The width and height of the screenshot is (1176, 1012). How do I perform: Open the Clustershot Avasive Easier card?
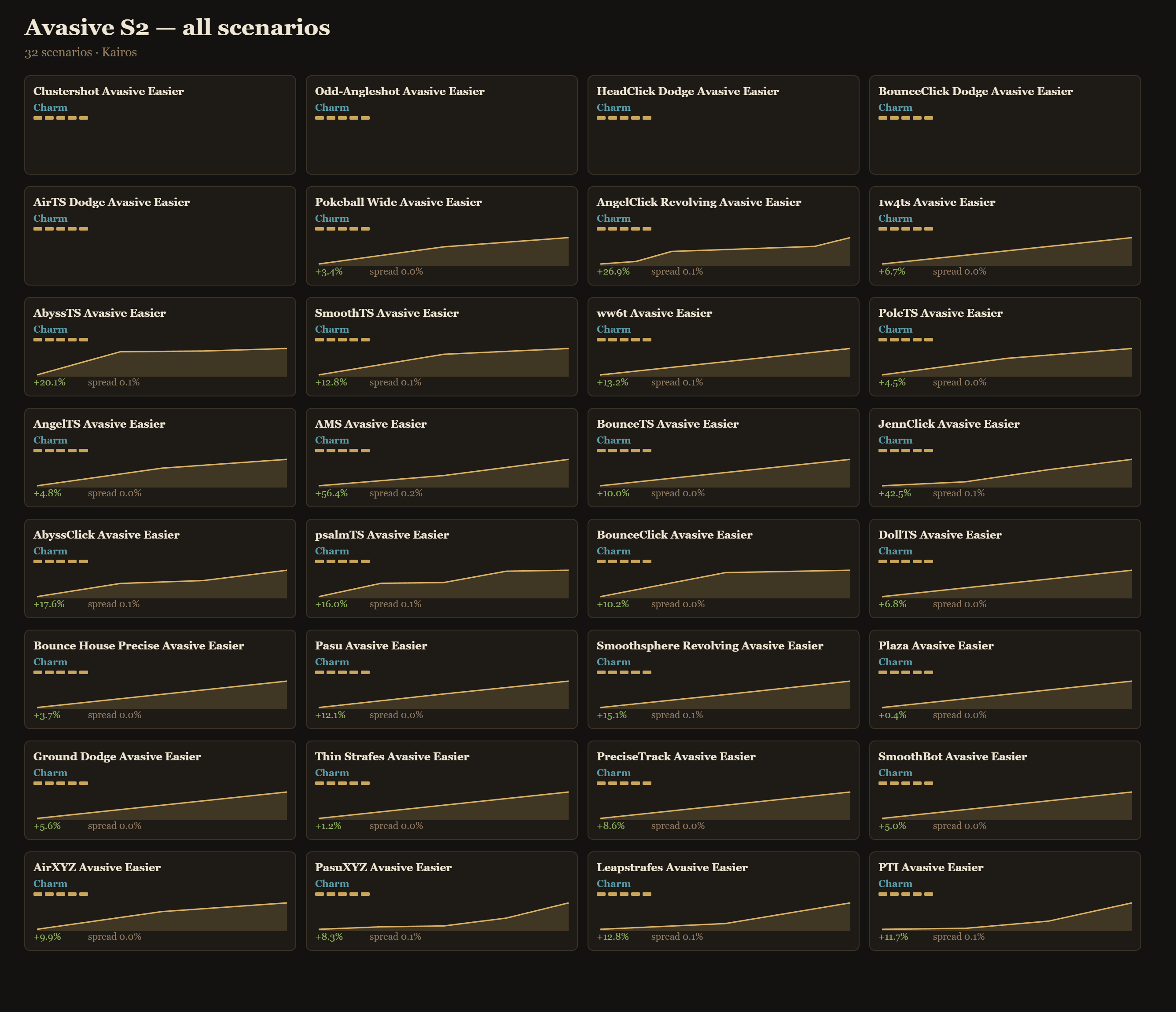160,125
